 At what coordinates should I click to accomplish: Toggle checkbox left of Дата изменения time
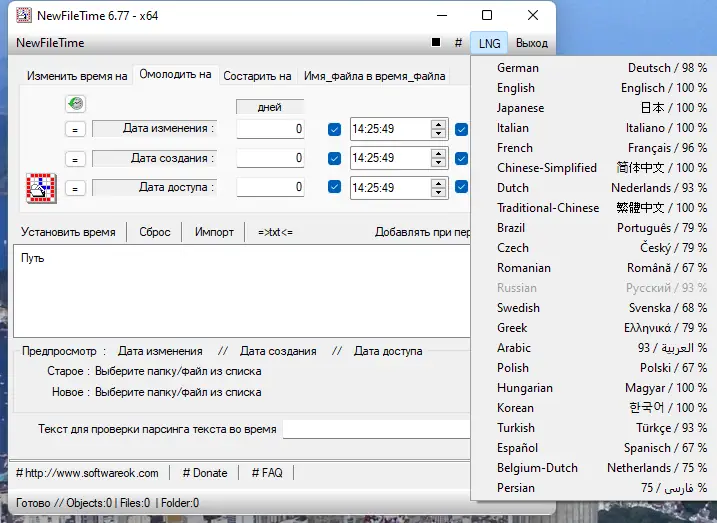334,129
